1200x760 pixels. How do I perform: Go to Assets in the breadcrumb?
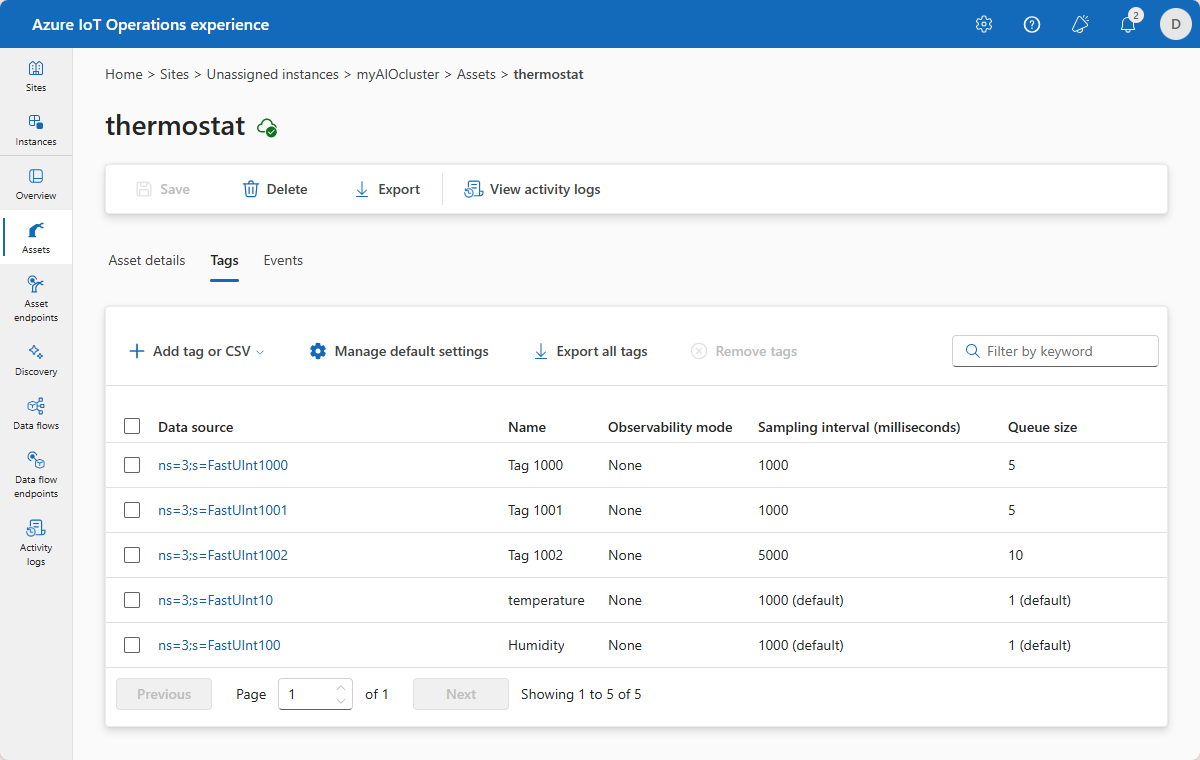(476, 74)
